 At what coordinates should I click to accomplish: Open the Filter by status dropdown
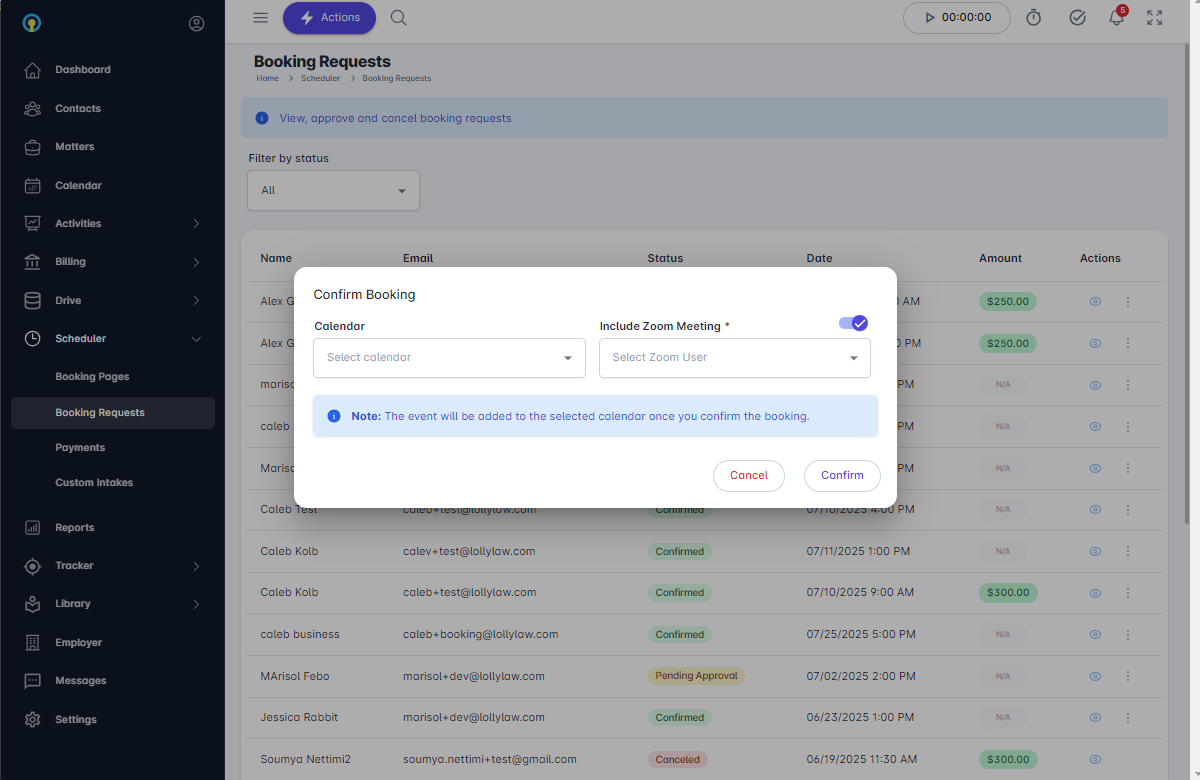pos(333,190)
